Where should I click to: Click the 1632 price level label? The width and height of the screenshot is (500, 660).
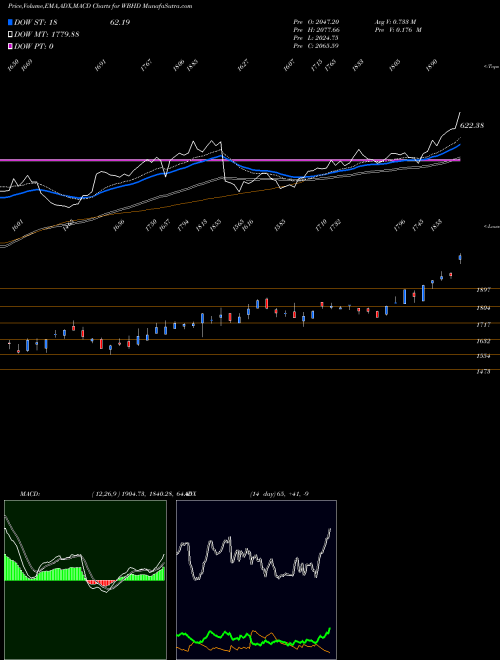[483, 341]
